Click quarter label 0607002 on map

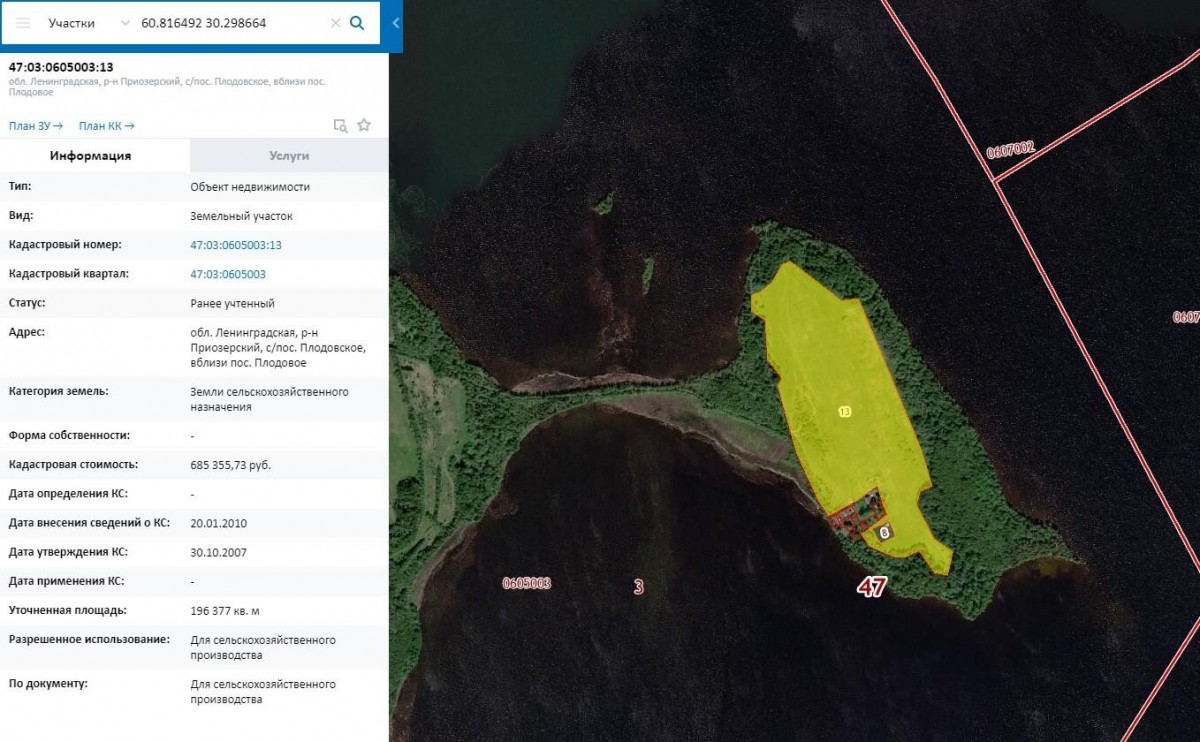point(1010,150)
